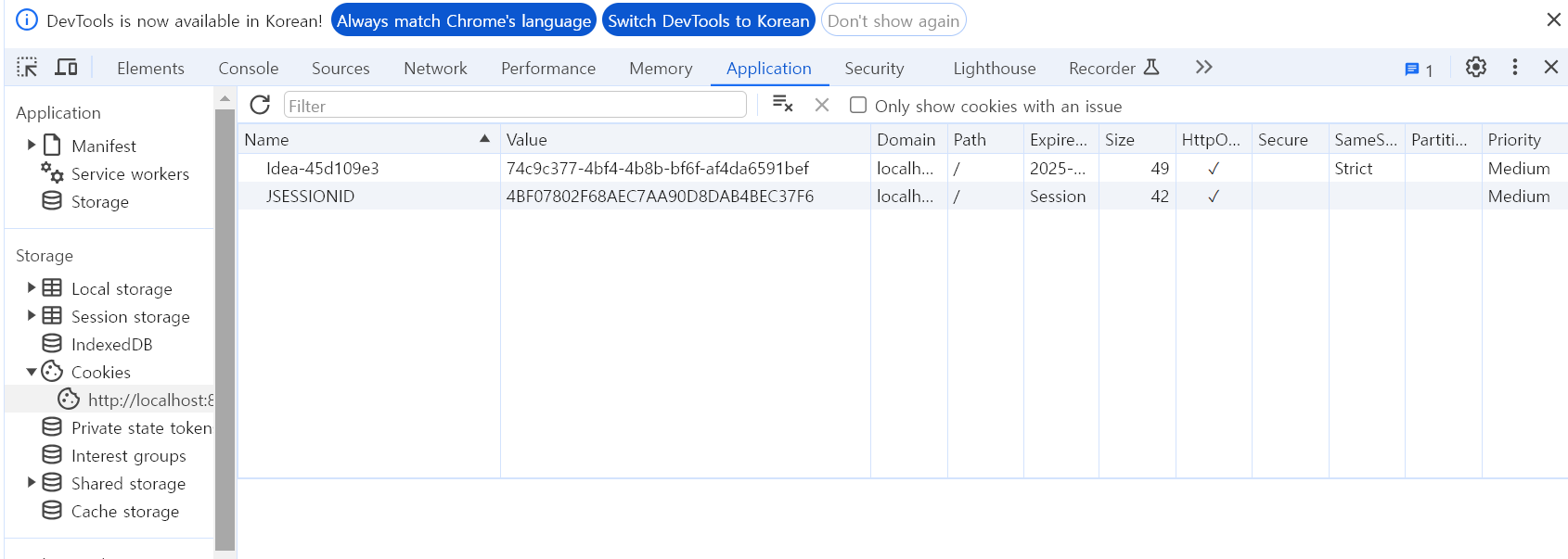Click the Service workers gears icon
Viewport: 1568px width, 559px height.
pyautogui.click(x=52, y=172)
